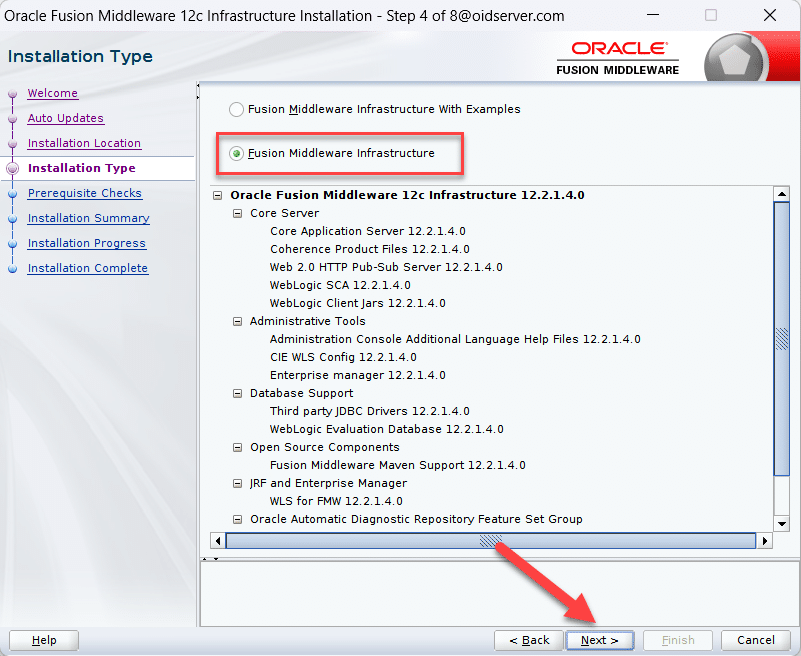Viewport: 801px width, 656px height.
Task: Select Fusion Middleware Infrastructure With Examples radio button
Action: point(236,109)
